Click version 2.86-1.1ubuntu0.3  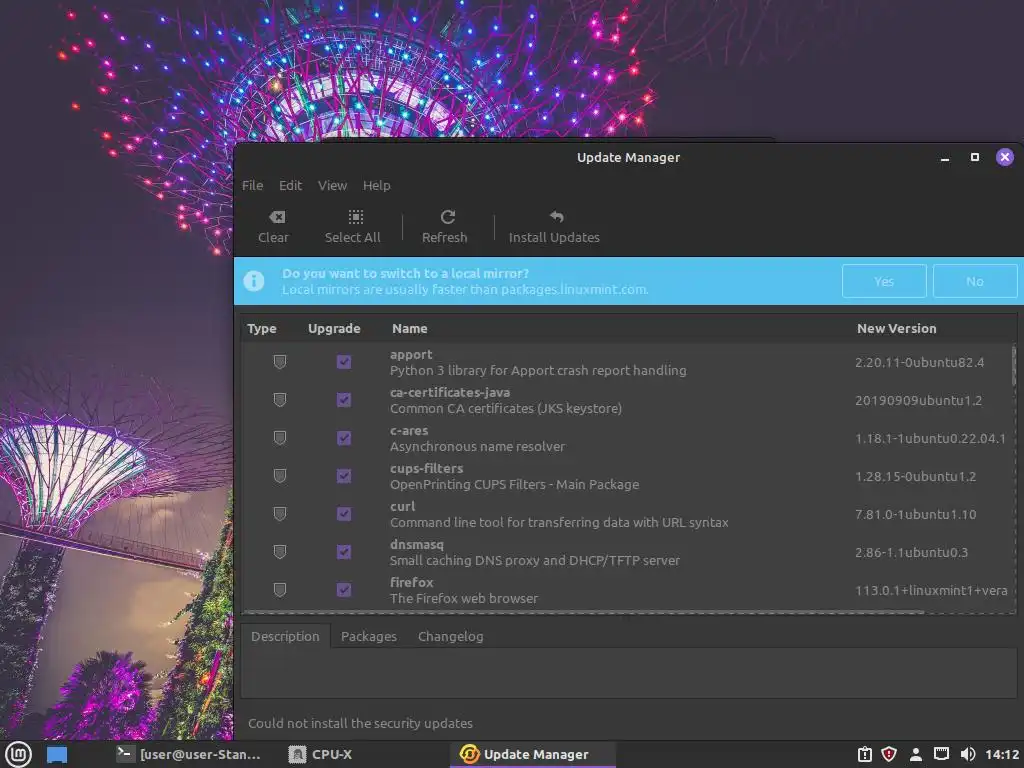point(911,552)
